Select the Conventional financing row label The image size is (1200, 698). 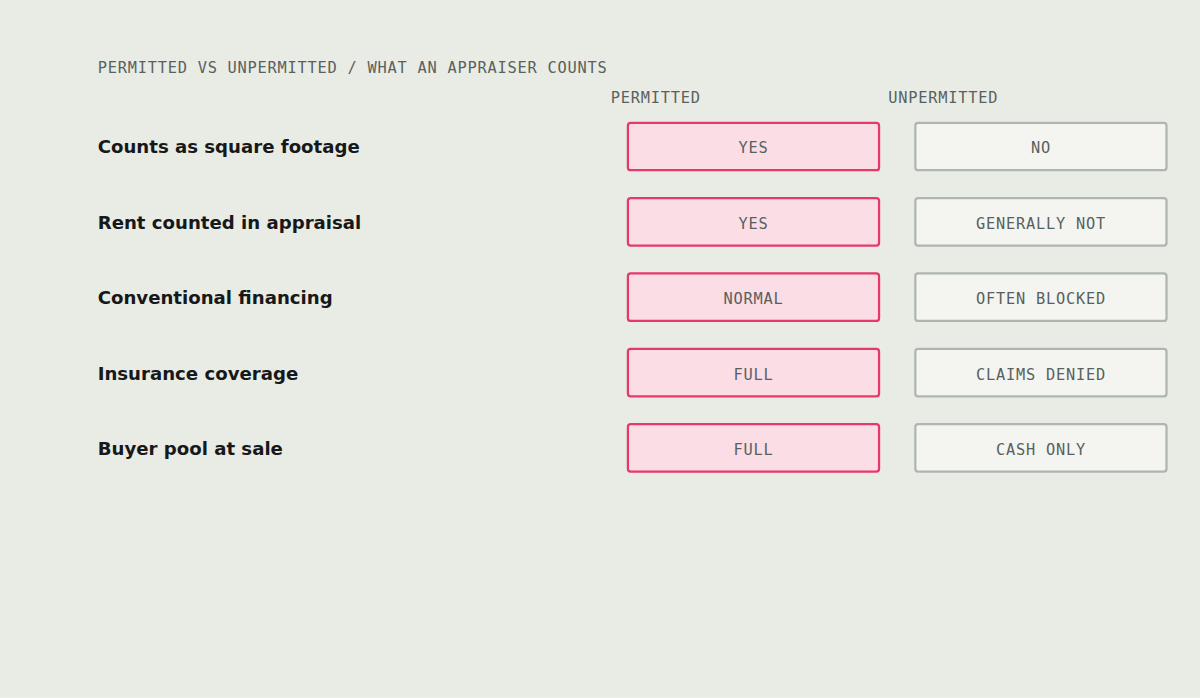tap(215, 297)
